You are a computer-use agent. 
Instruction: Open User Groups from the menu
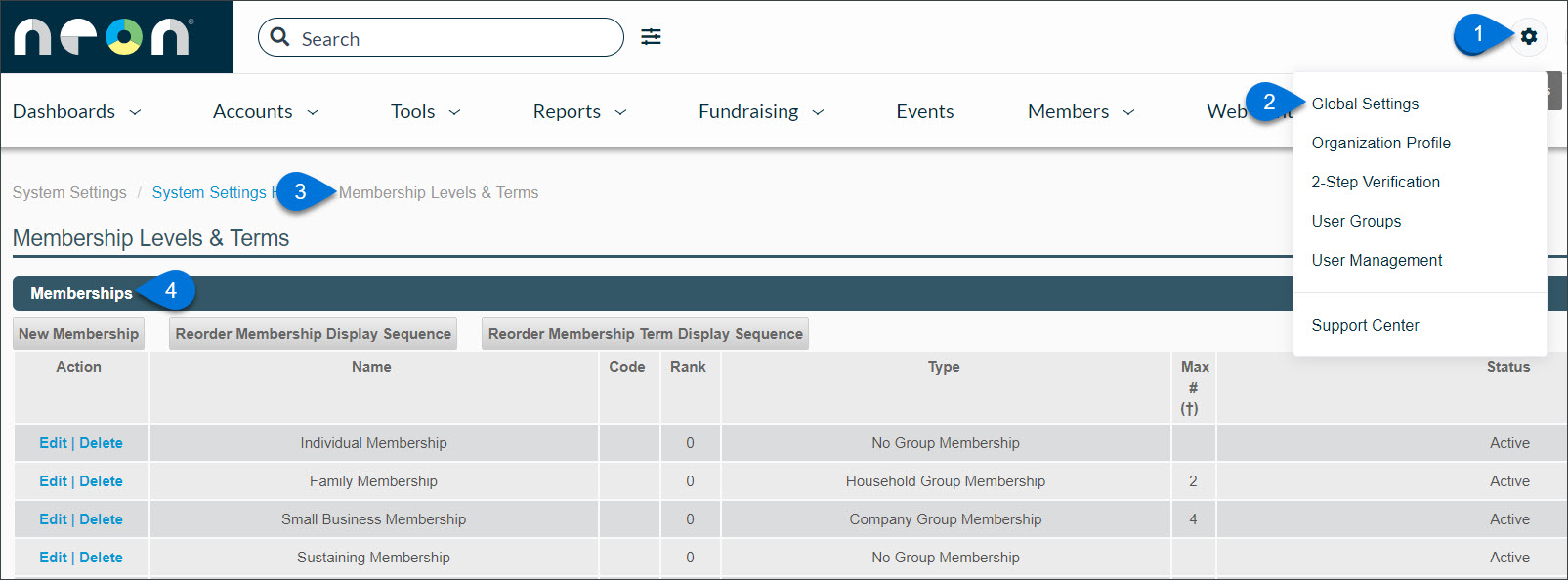click(x=1356, y=221)
